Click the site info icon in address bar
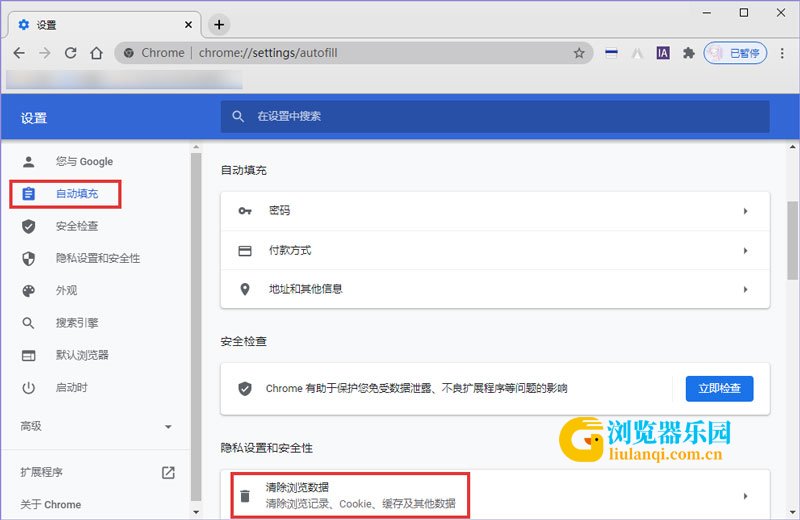Screen dimensions: 800x520 coord(129,53)
